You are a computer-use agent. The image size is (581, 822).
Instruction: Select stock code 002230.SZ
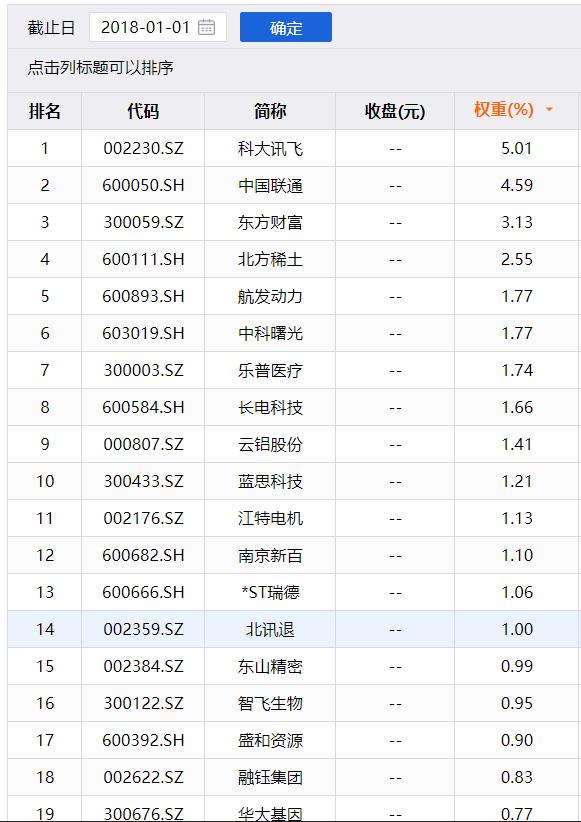point(143,148)
